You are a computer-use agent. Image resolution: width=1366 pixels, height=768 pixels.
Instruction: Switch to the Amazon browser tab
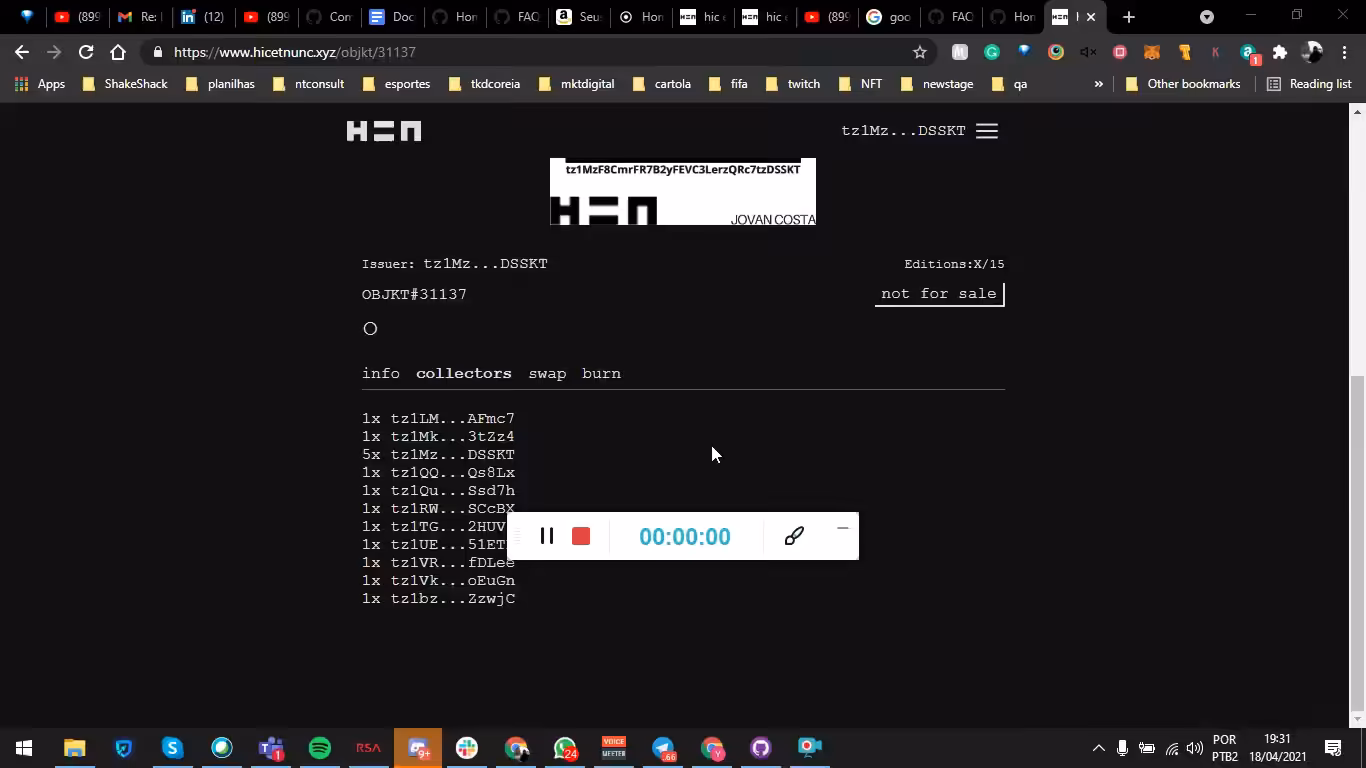click(x=577, y=17)
